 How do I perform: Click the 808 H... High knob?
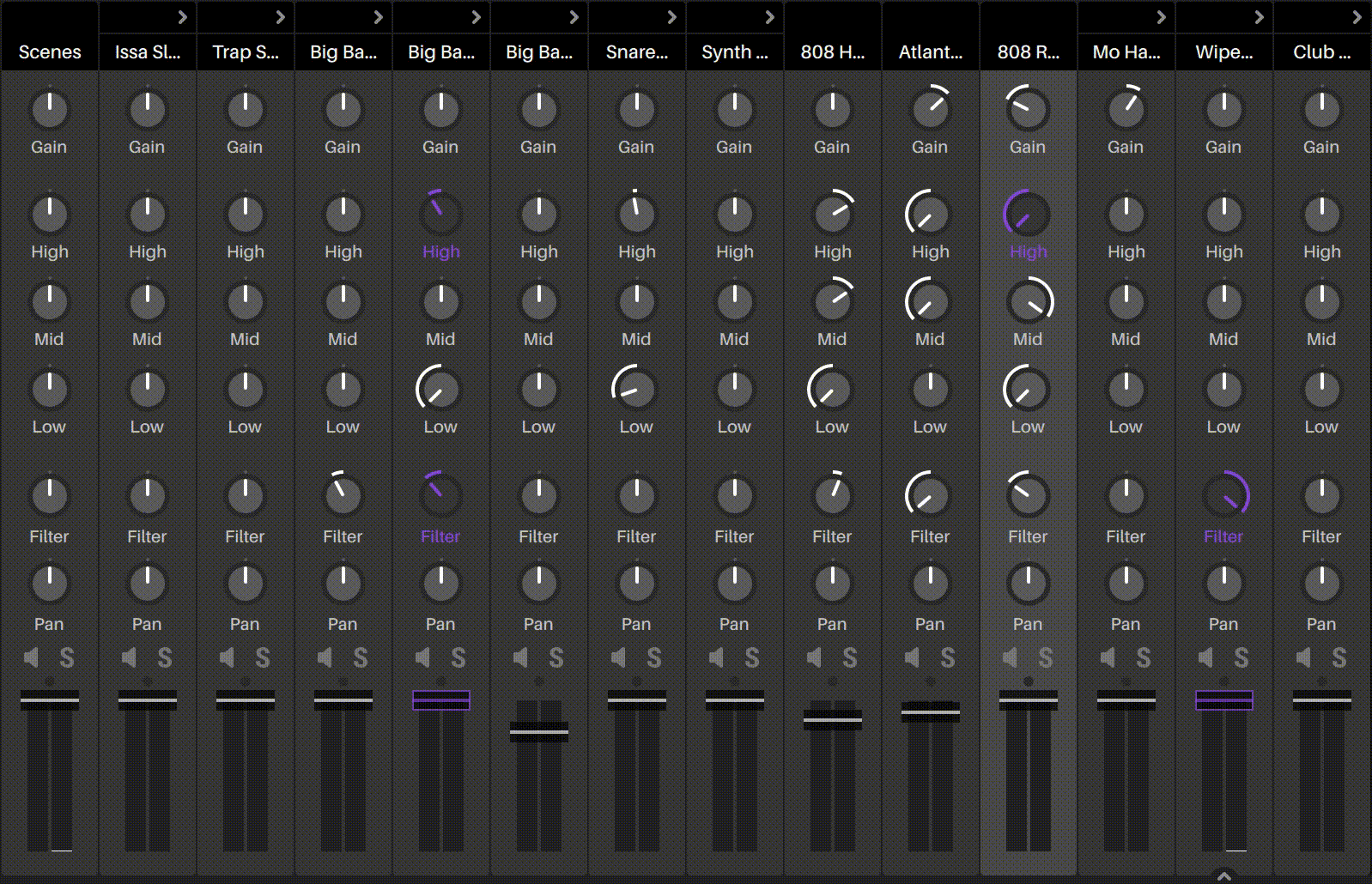click(833, 214)
